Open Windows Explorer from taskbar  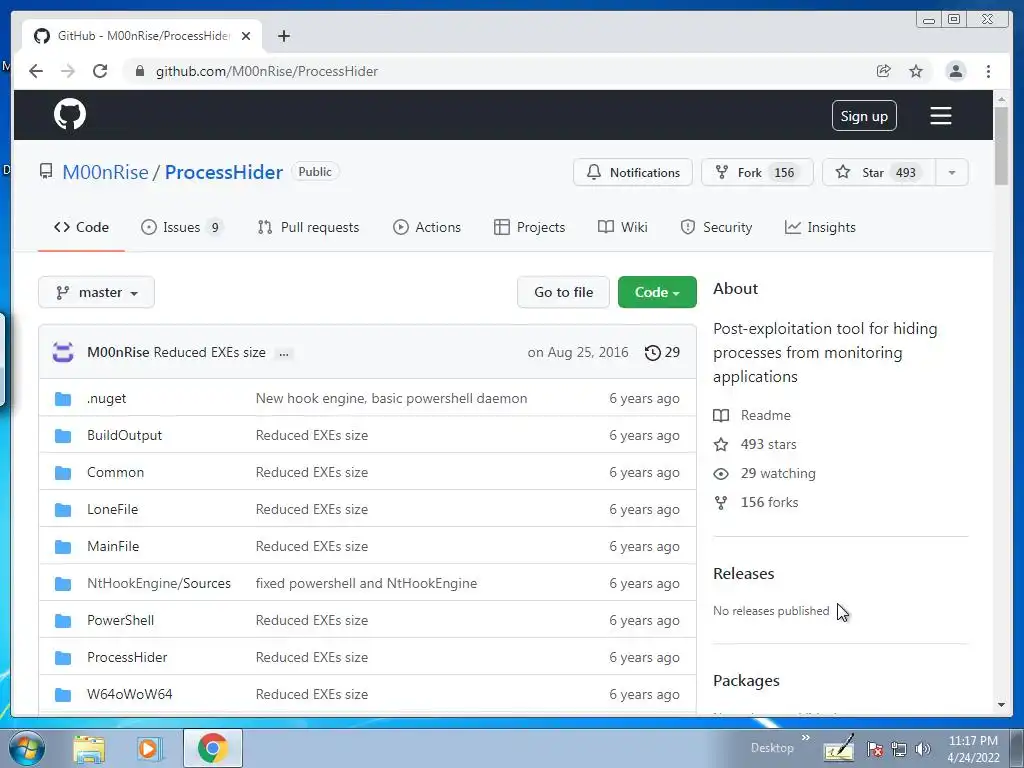pyautogui.click(x=89, y=748)
